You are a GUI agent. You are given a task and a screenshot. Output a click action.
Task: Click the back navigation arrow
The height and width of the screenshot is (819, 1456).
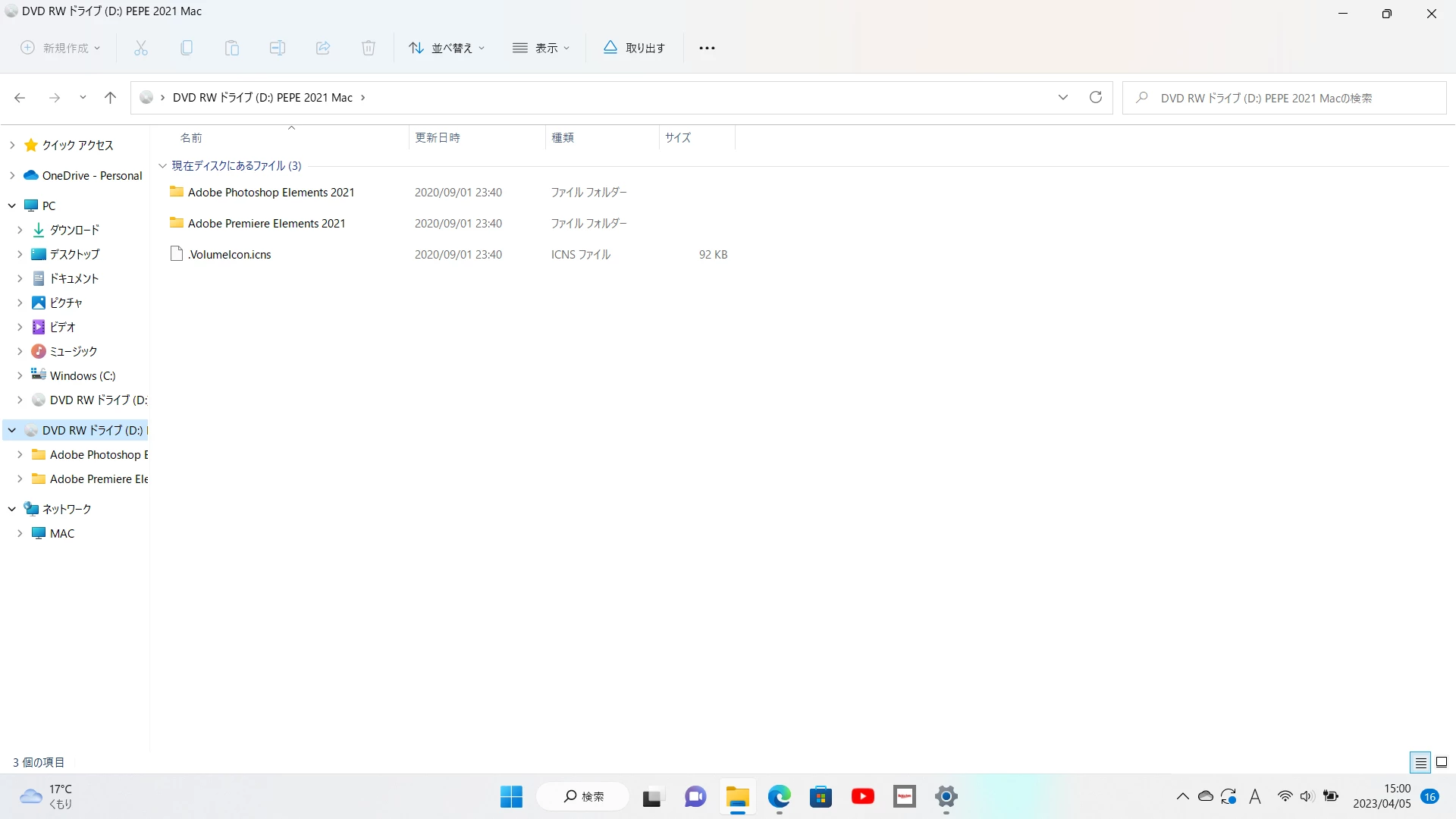pyautogui.click(x=20, y=97)
